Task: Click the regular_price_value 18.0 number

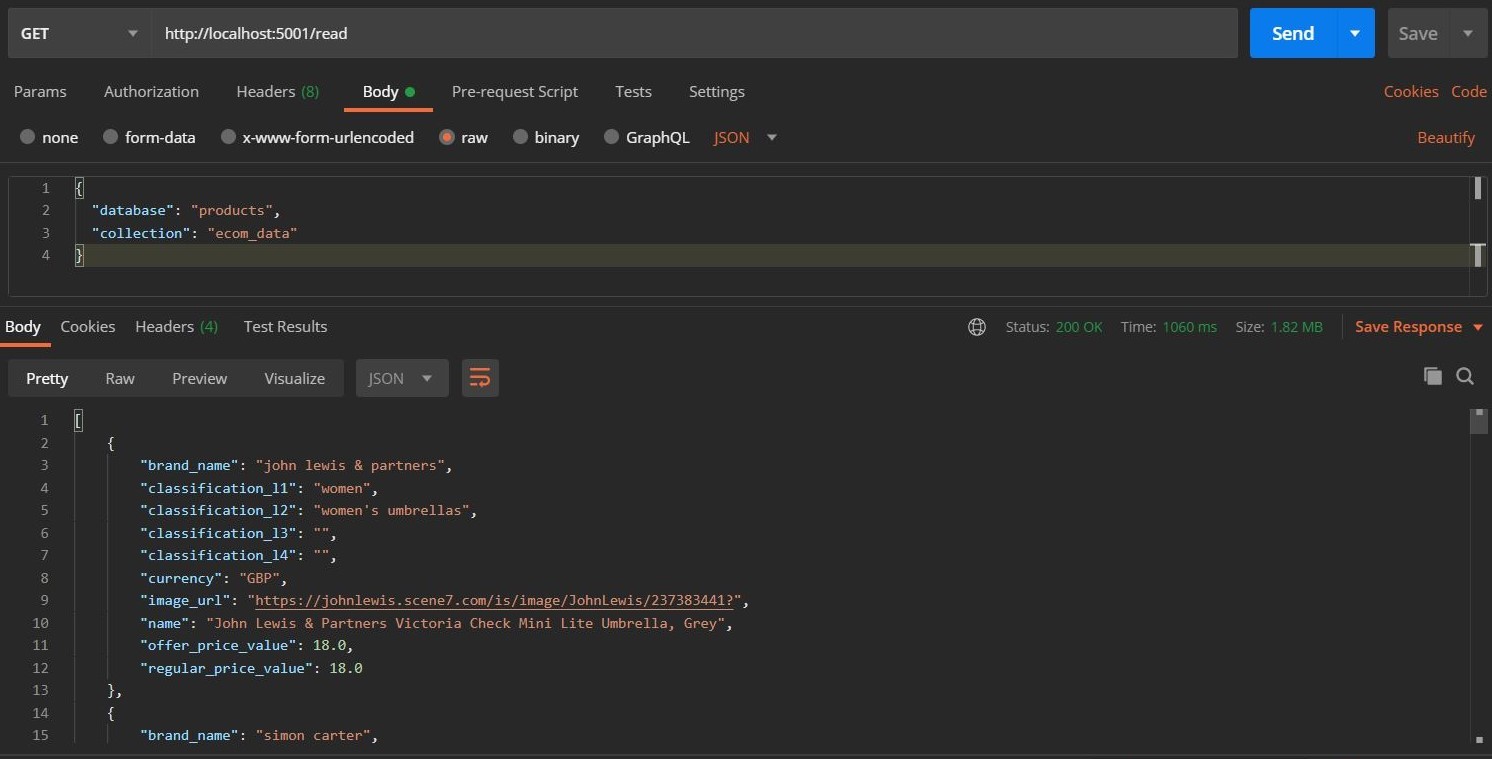Action: (x=346, y=668)
